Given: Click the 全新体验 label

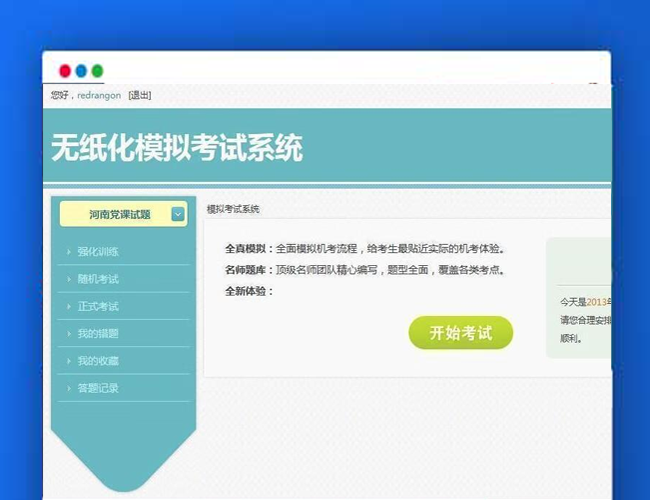Looking at the screenshot, I should pos(250,291).
